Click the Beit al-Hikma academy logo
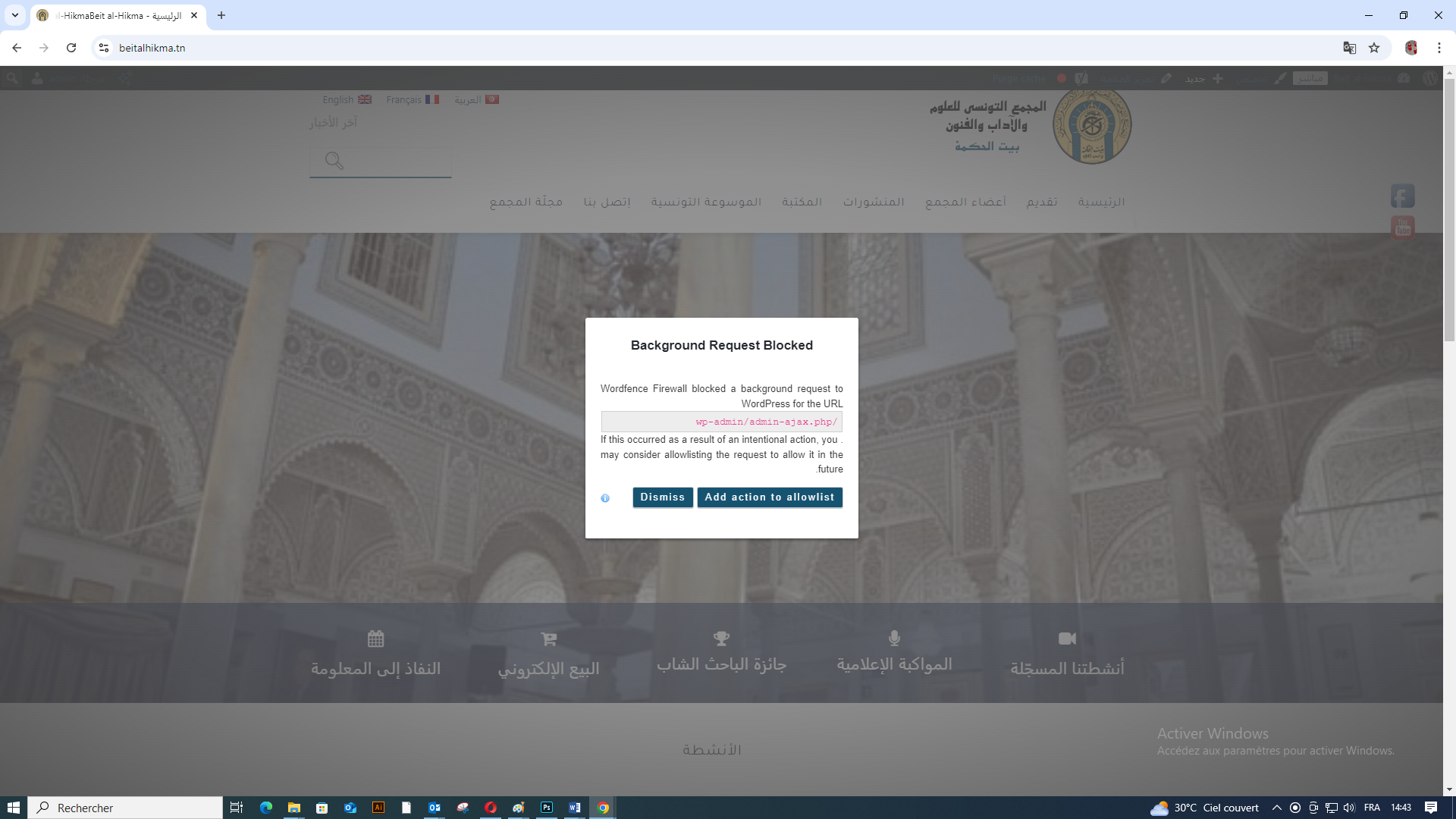 pyautogui.click(x=1091, y=126)
